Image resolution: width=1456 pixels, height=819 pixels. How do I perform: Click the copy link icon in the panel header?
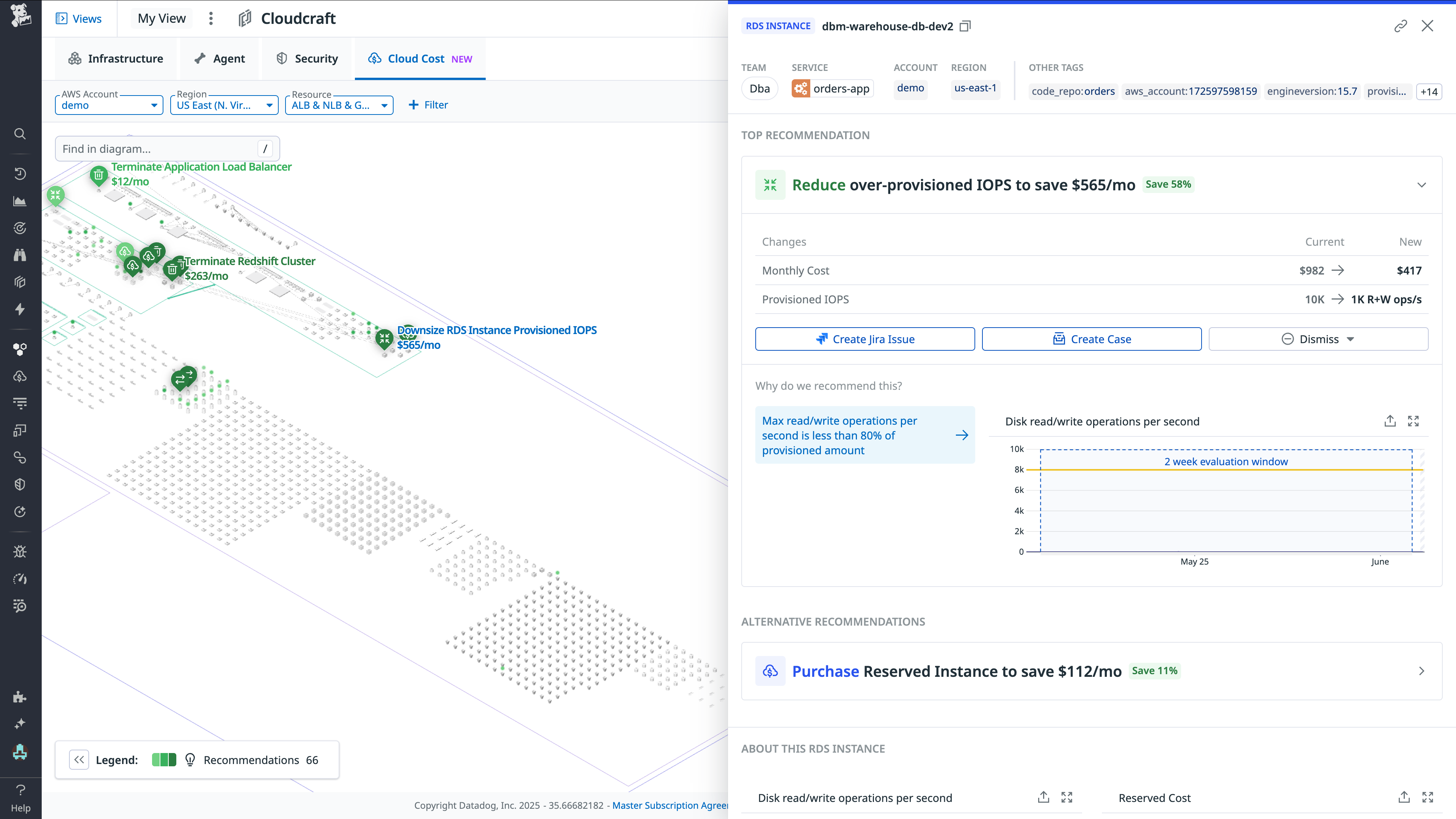1401,26
